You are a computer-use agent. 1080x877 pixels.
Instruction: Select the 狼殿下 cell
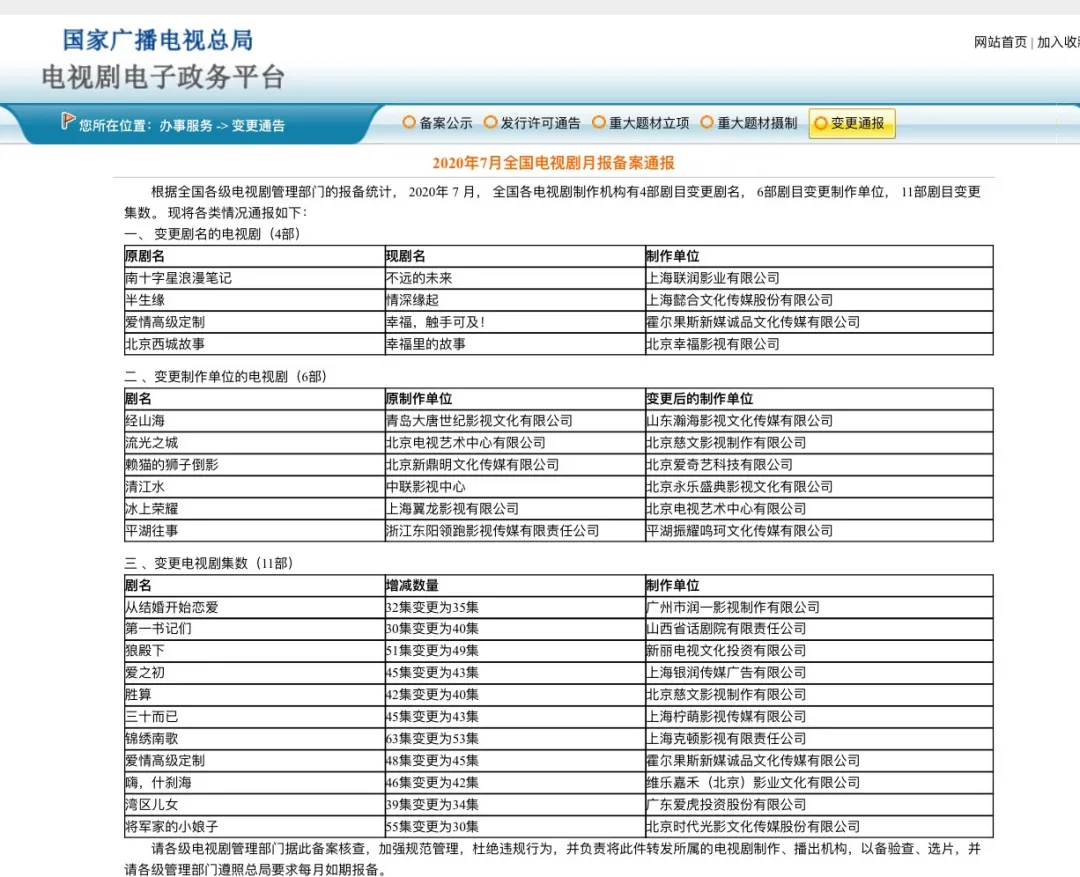[254, 651]
